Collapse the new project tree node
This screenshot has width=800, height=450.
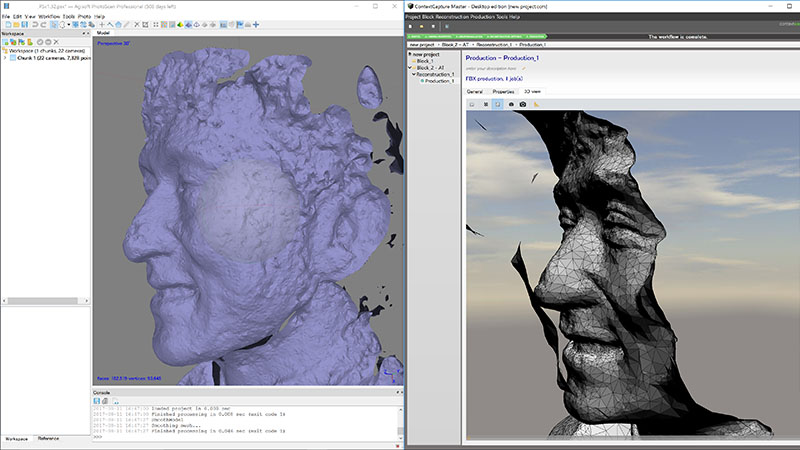410,54
